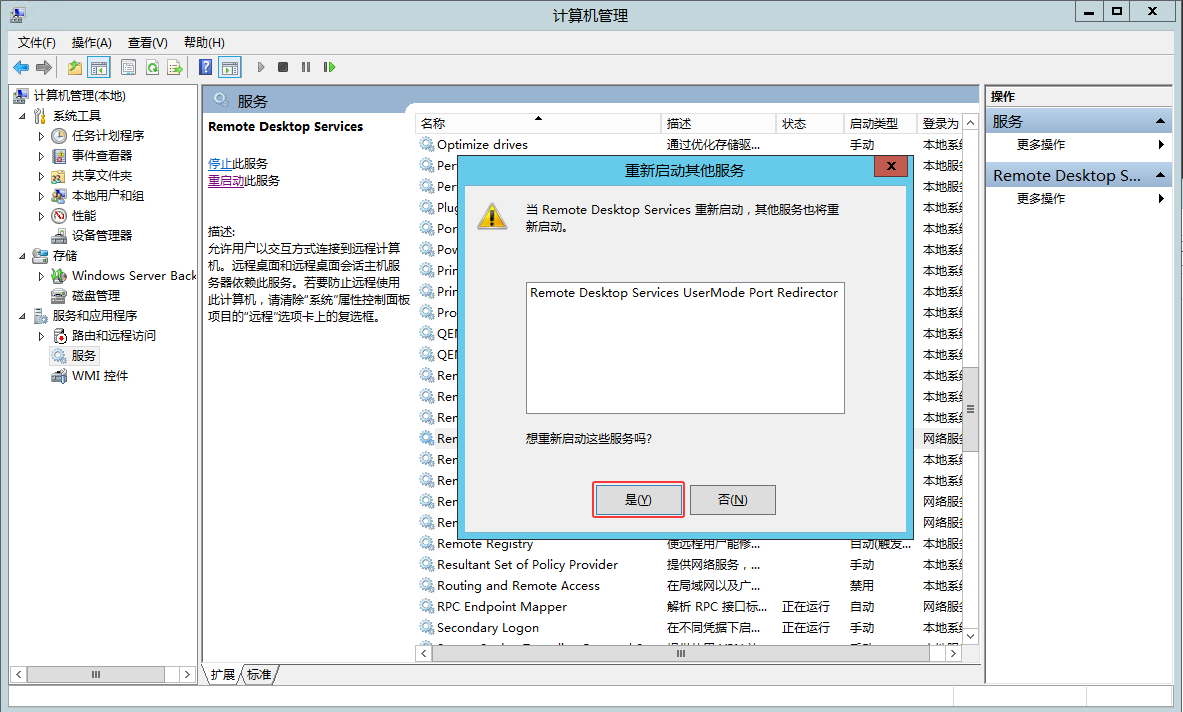
Task: Click the Back arrow toolbar icon
Action: (21, 67)
